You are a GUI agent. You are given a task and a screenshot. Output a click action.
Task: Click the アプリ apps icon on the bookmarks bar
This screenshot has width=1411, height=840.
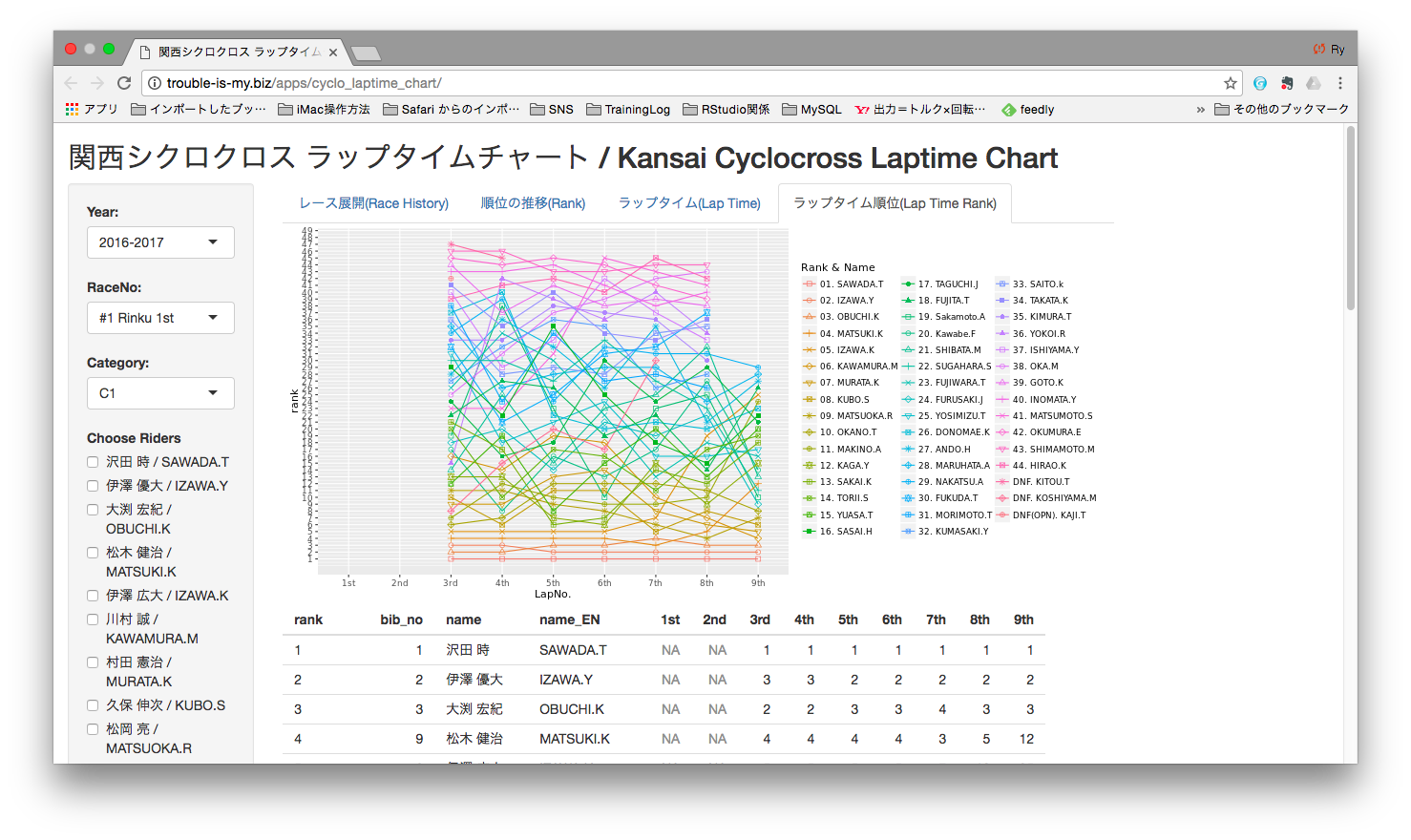pos(71,109)
